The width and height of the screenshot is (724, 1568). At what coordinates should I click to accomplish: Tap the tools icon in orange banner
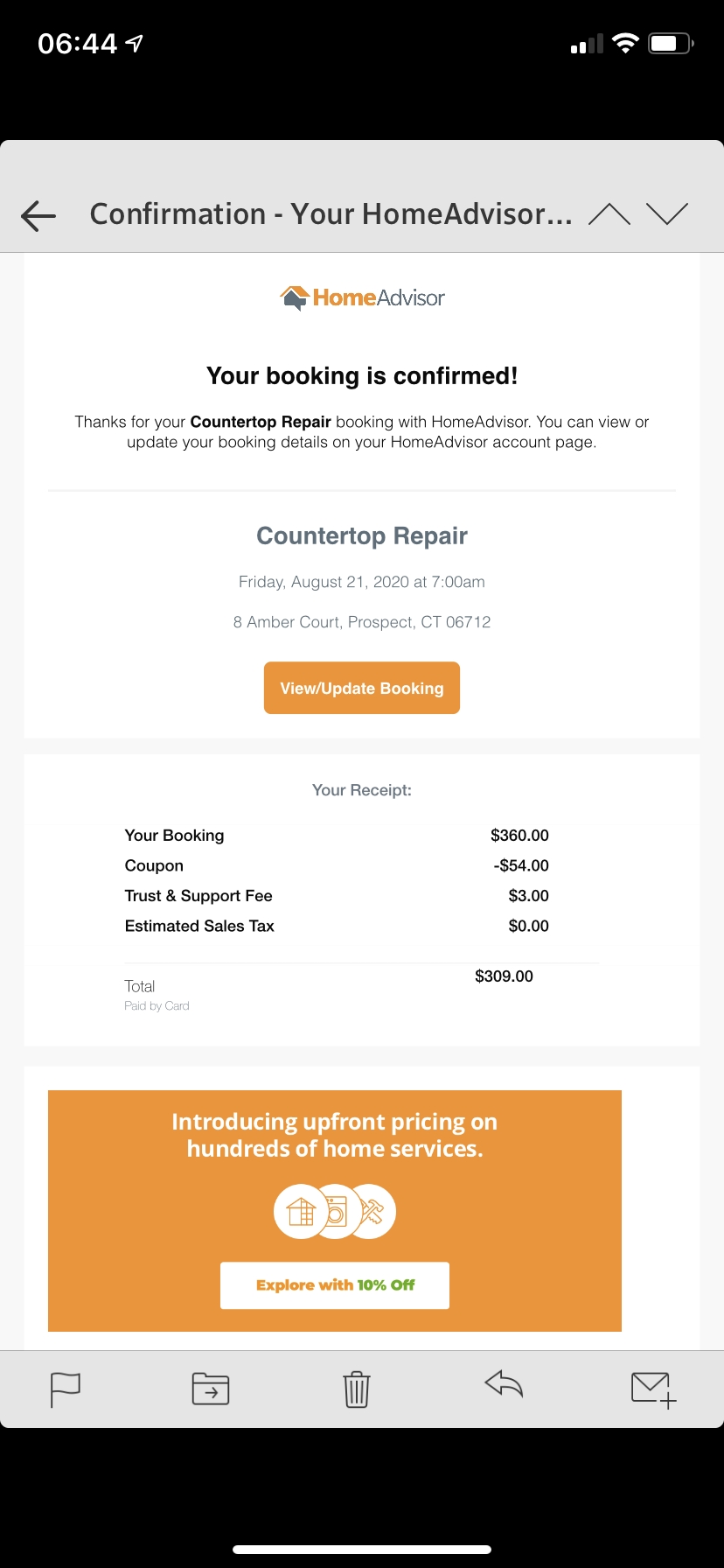372,1212
